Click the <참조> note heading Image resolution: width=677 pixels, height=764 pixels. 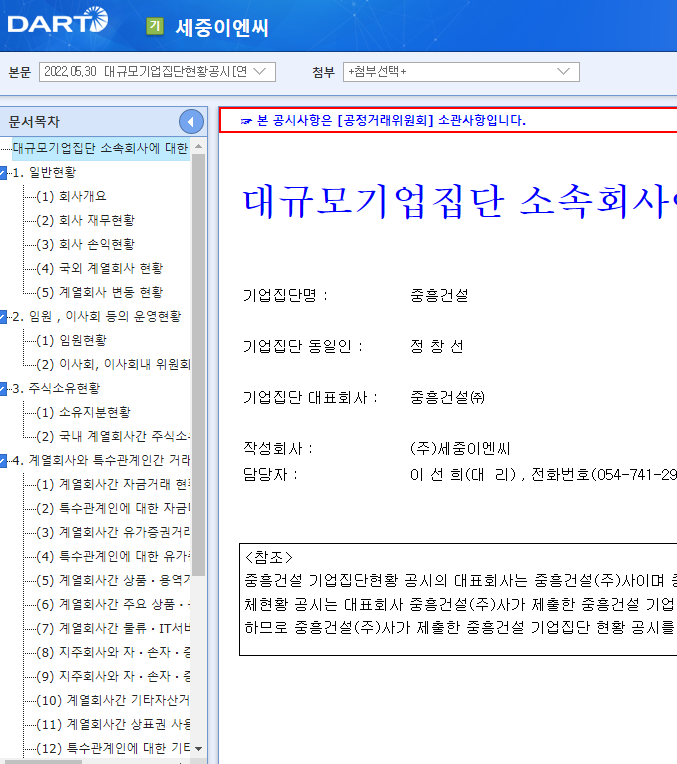(x=269, y=557)
